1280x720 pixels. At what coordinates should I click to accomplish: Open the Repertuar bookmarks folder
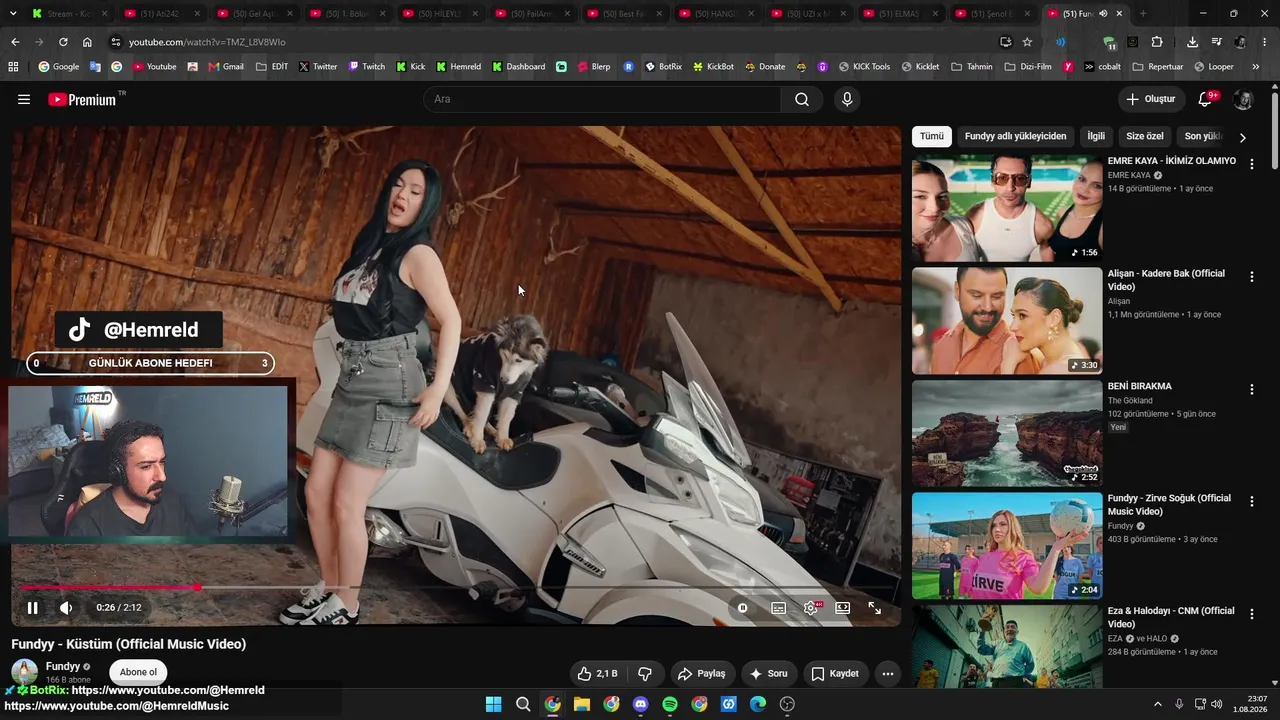click(1157, 67)
